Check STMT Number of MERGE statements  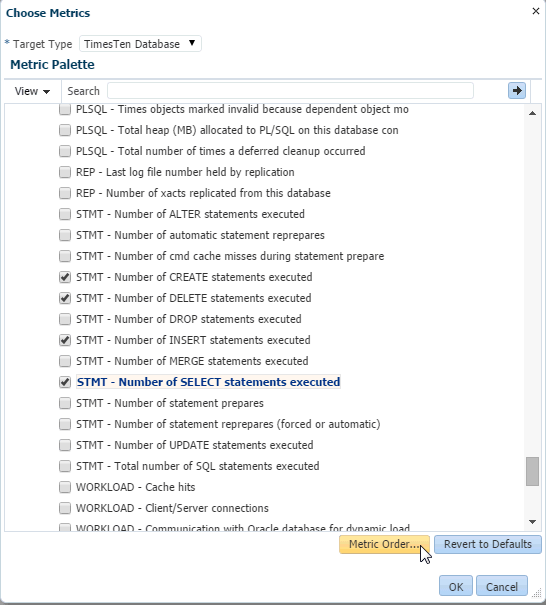click(x=65, y=361)
